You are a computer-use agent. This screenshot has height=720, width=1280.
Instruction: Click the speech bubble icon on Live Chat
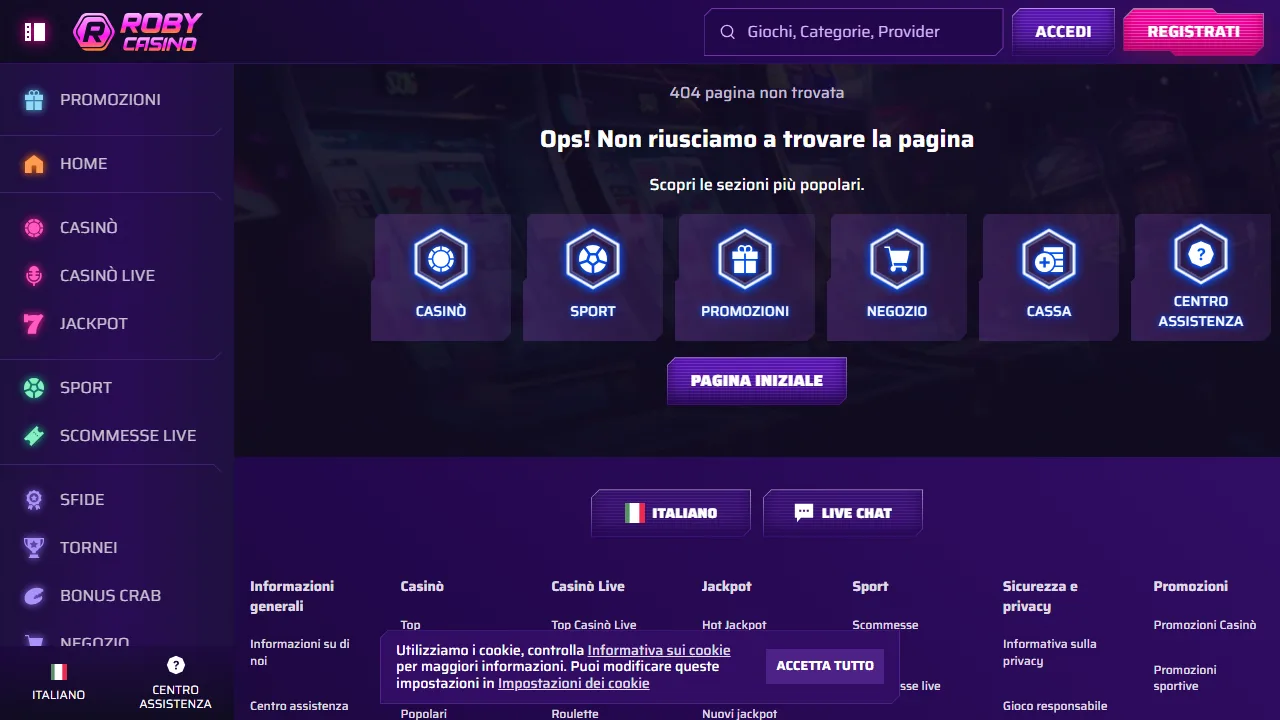click(803, 512)
